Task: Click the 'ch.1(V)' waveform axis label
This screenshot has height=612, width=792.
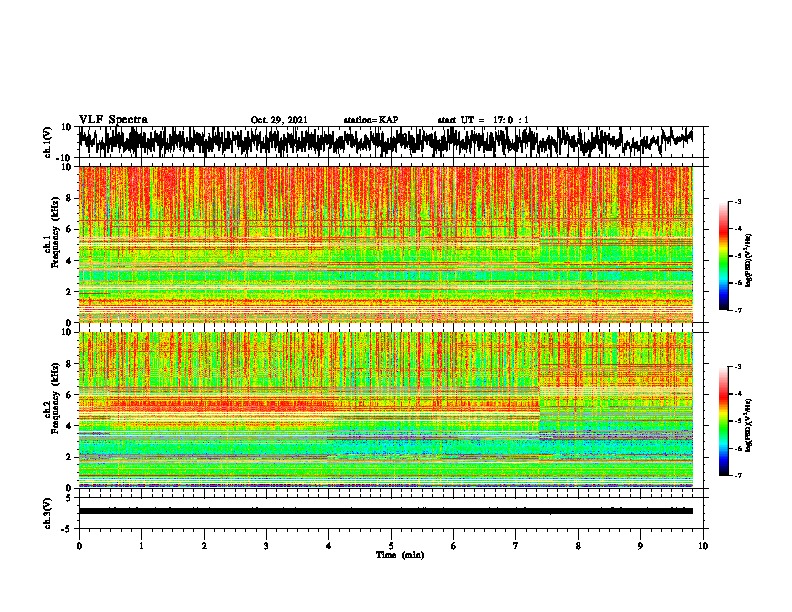Action: 48,142
